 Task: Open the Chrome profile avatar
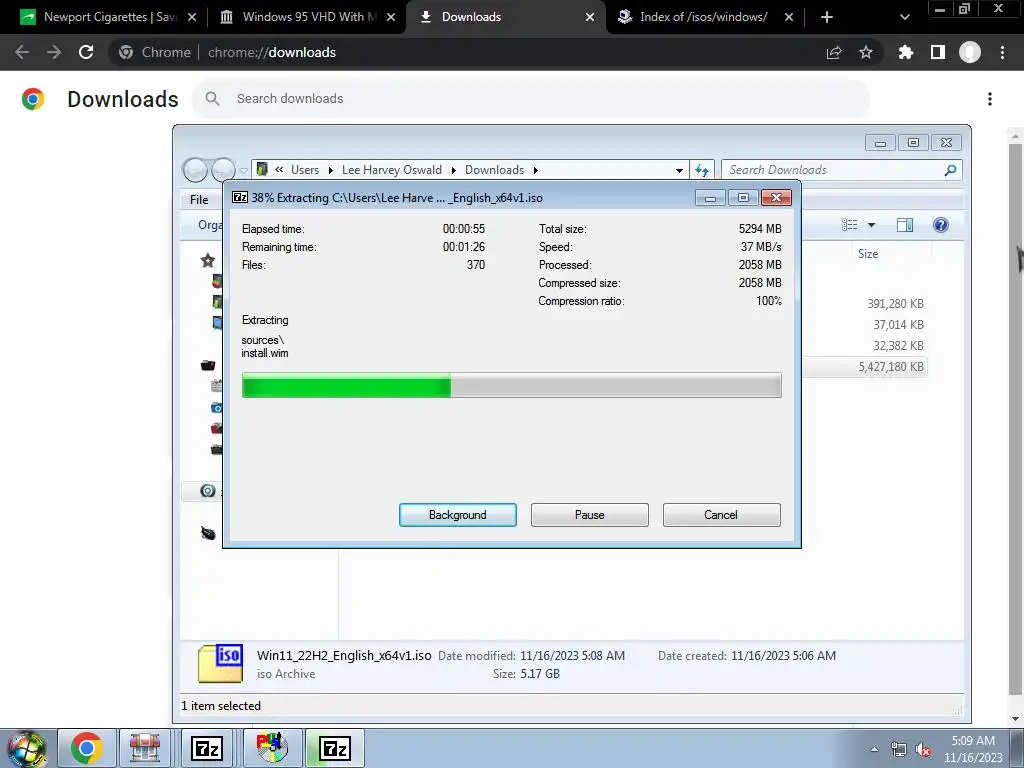click(x=970, y=52)
